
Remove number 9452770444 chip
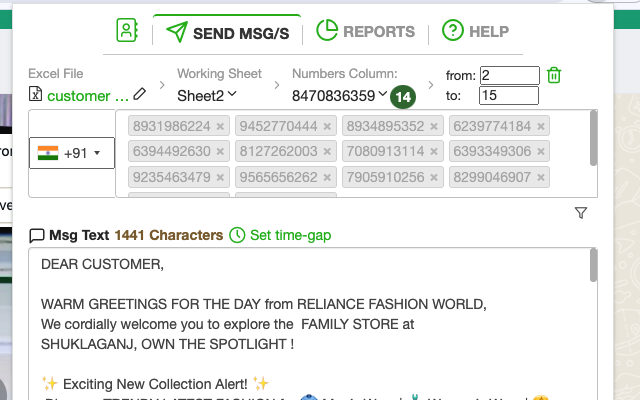327,127
